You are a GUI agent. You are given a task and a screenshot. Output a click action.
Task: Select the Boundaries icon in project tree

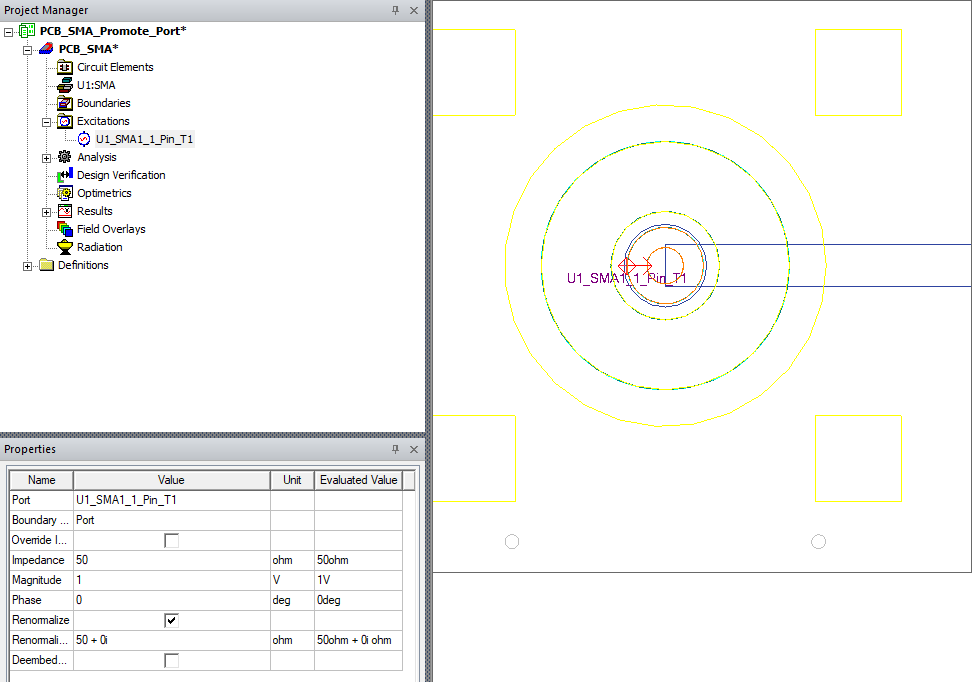[66, 103]
